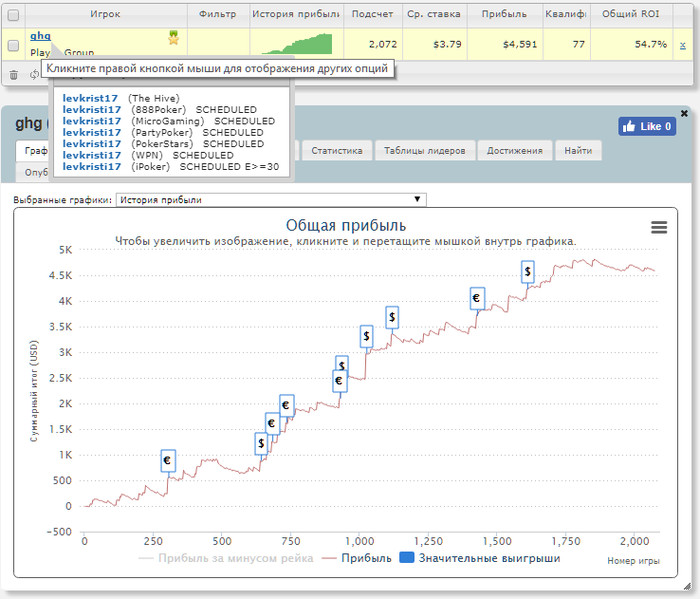Check the ghg player row checkbox
This screenshot has height=599, width=700.
pos(13,45)
